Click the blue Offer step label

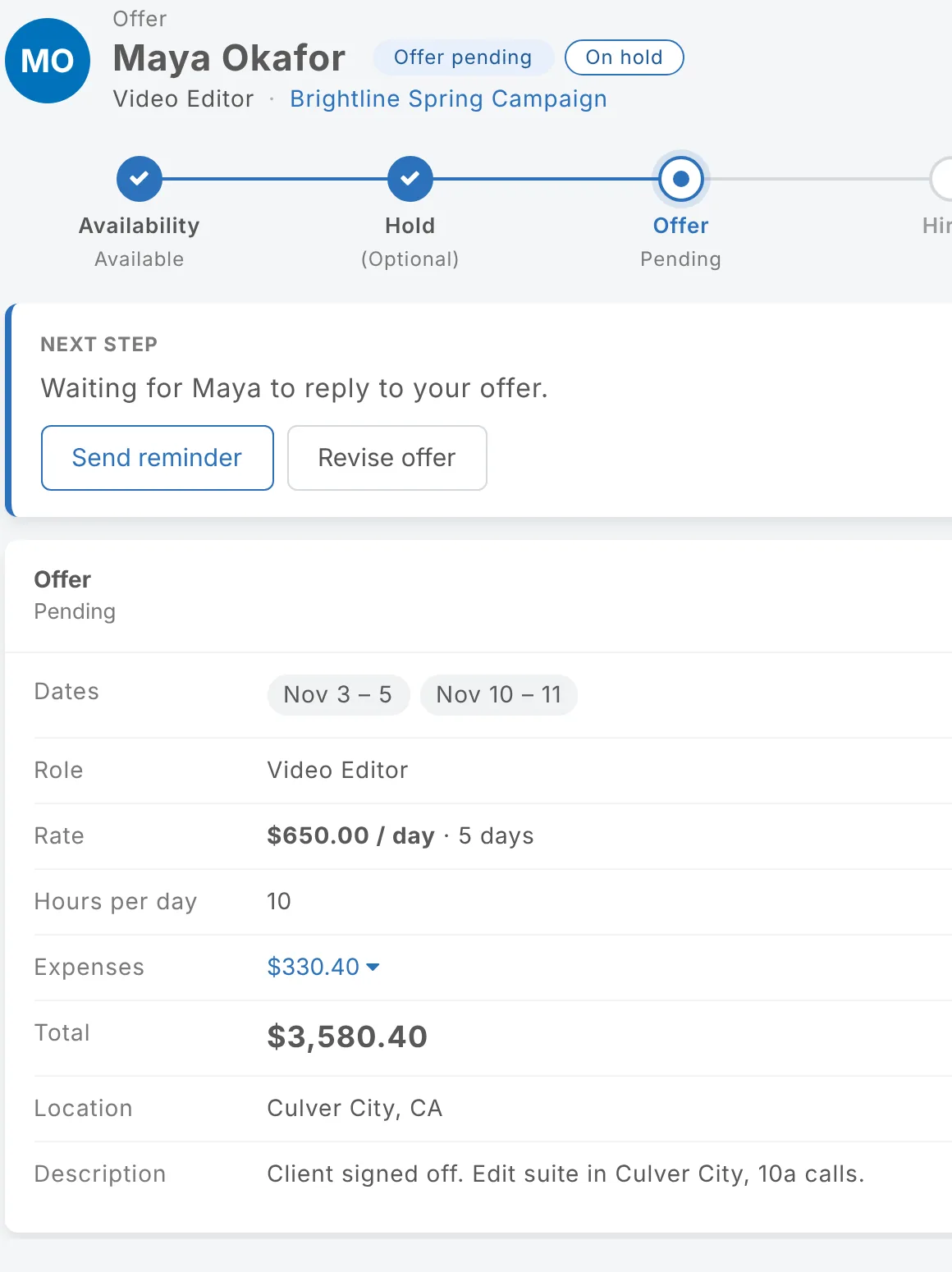pos(681,226)
